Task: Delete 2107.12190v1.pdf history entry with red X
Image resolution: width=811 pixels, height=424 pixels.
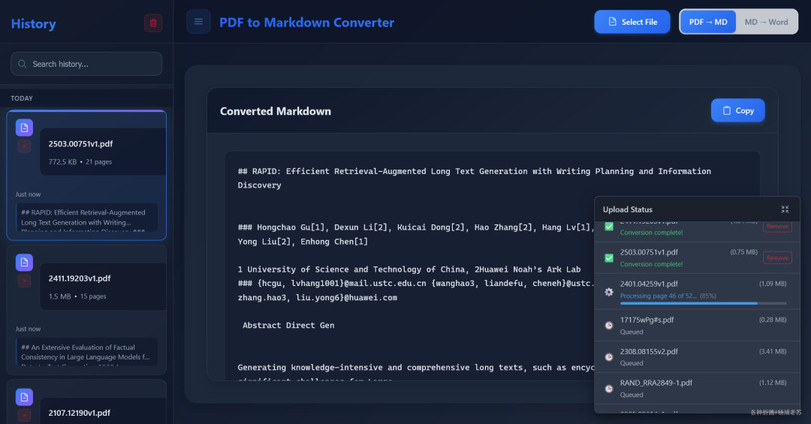Action: point(24,415)
